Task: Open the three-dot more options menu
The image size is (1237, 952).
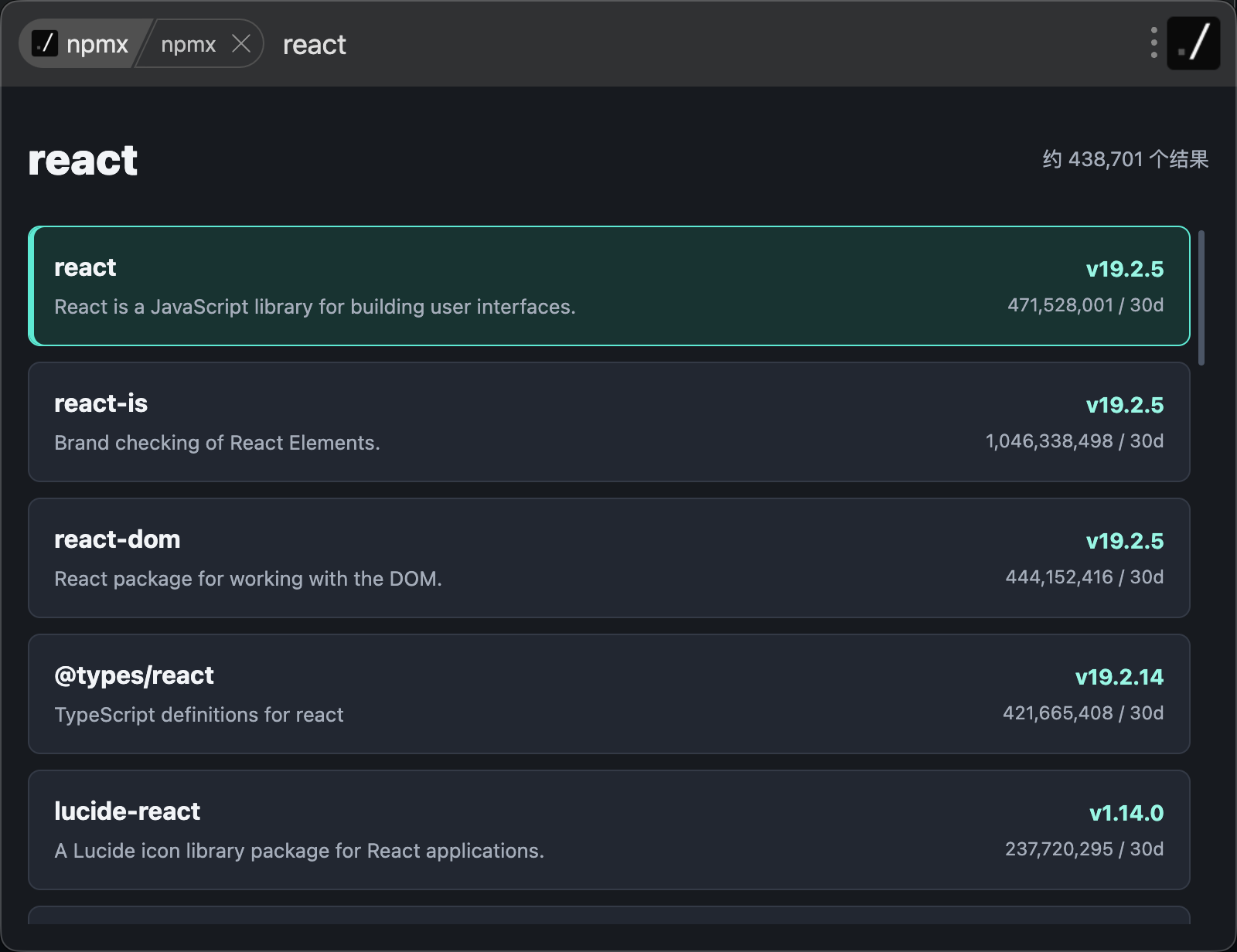Action: [1154, 43]
